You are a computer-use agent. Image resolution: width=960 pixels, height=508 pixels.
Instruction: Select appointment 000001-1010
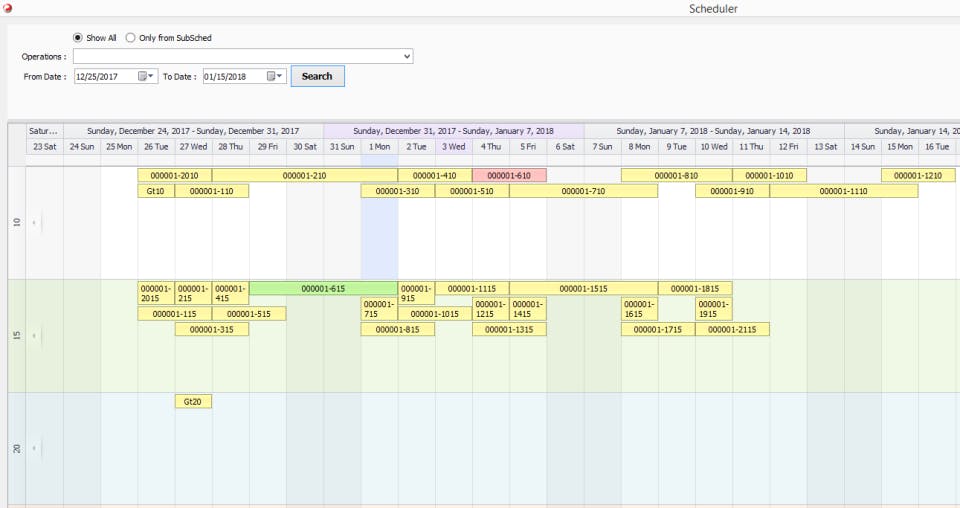click(x=770, y=175)
